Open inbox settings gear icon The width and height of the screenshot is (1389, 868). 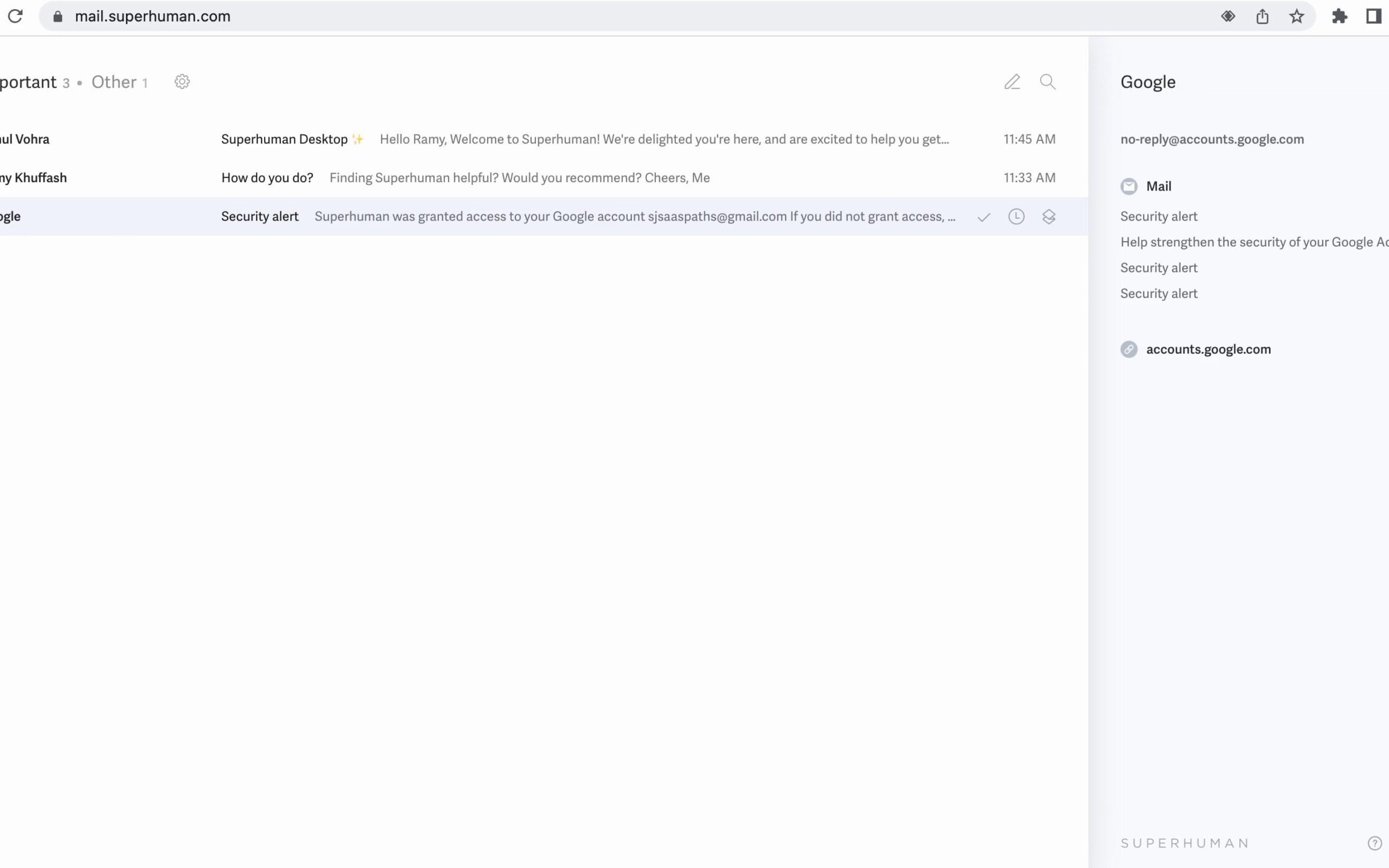click(182, 81)
